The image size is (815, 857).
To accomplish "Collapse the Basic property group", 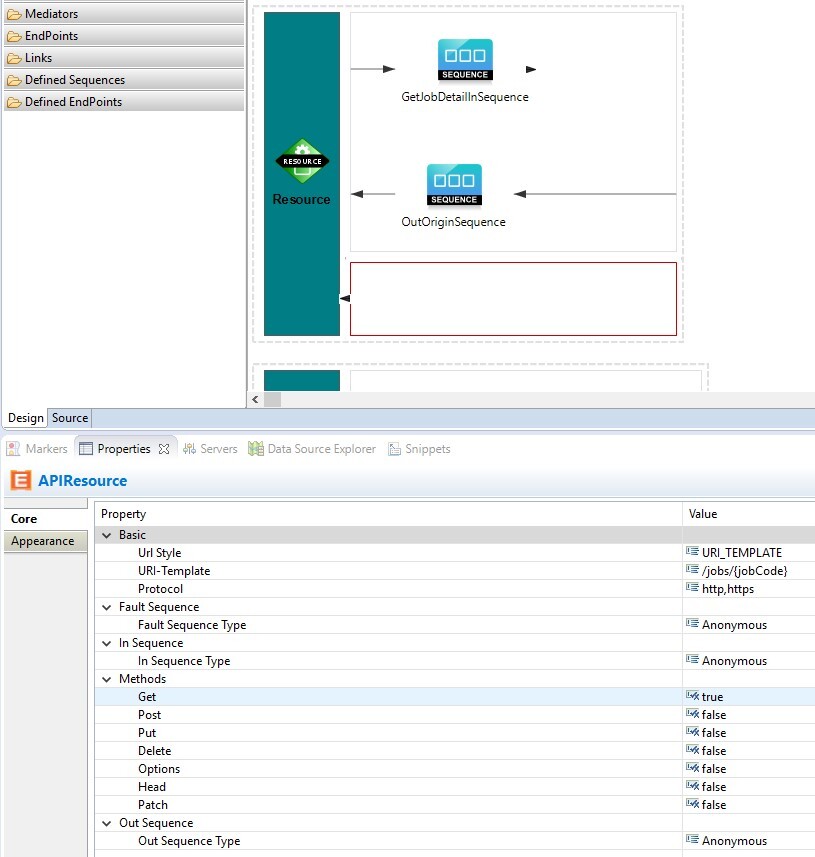I will coord(107,535).
